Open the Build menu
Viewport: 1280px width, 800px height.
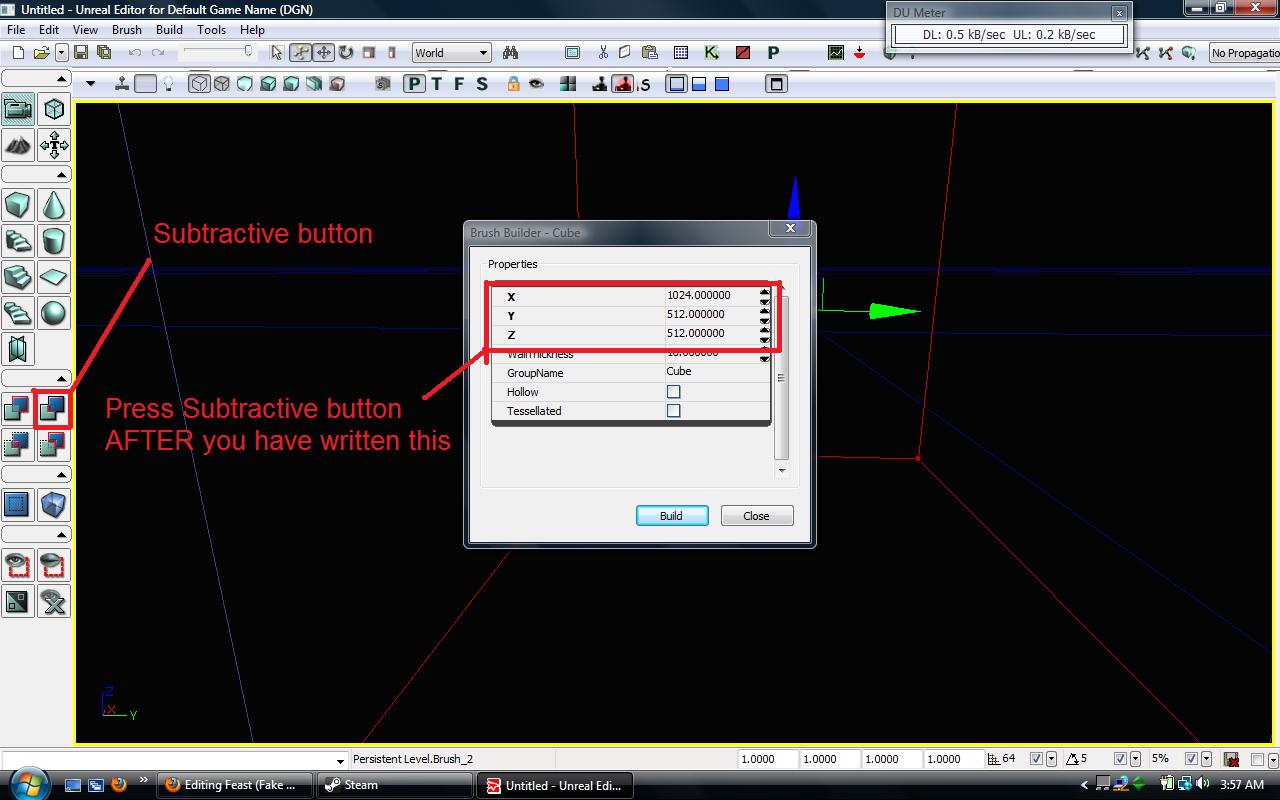tap(169, 30)
